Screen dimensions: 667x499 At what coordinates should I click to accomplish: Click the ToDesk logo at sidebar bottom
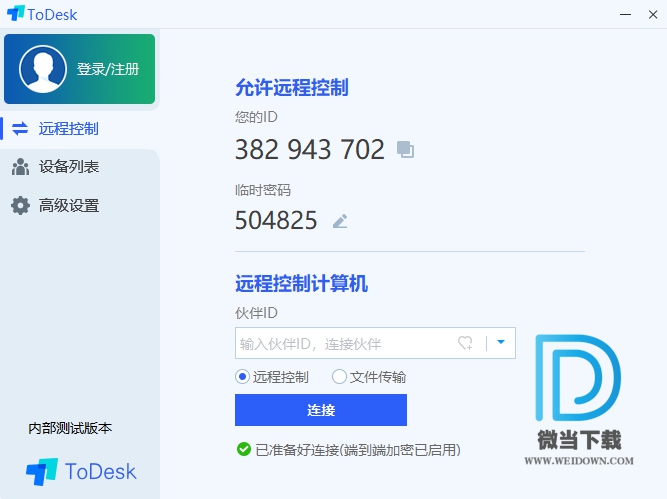(x=81, y=471)
